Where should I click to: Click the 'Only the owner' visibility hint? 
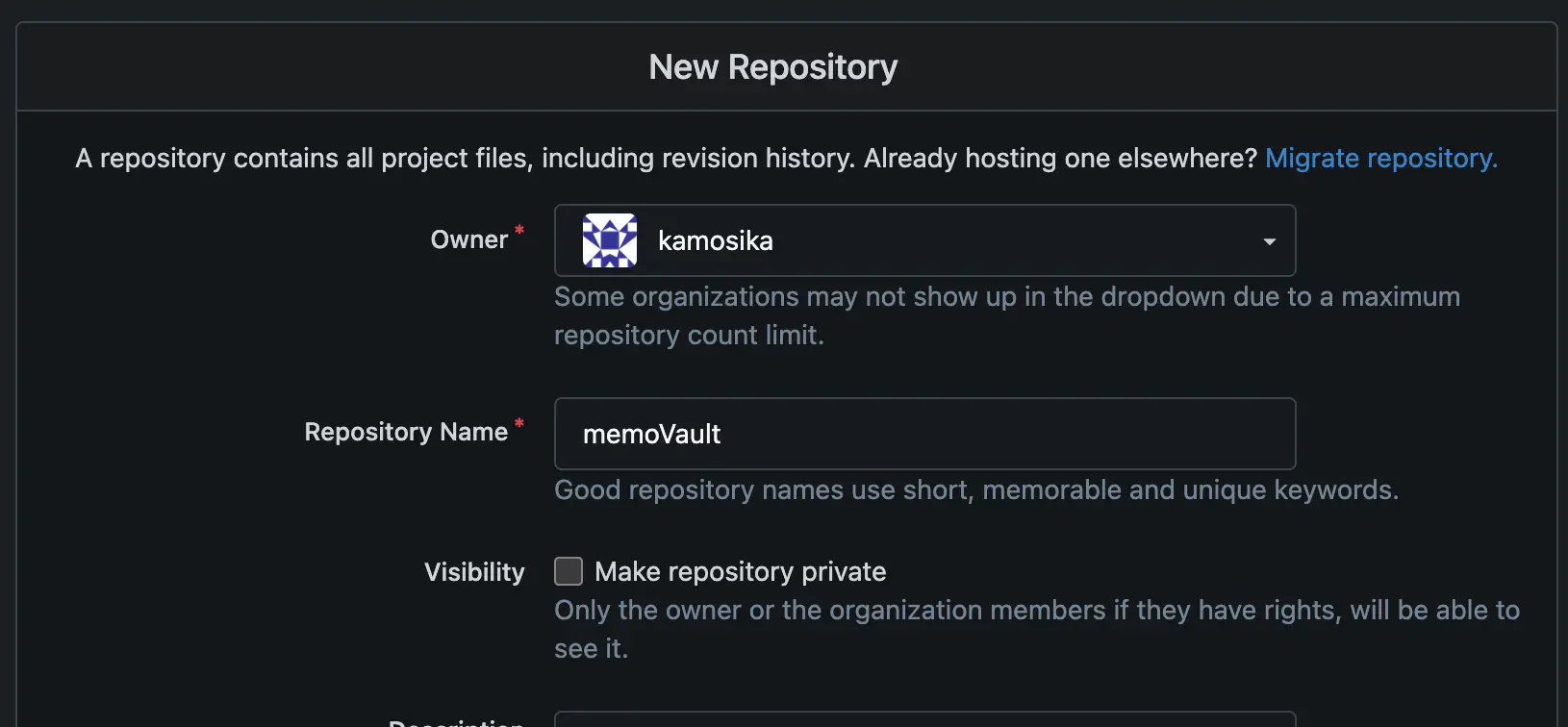tap(1036, 611)
